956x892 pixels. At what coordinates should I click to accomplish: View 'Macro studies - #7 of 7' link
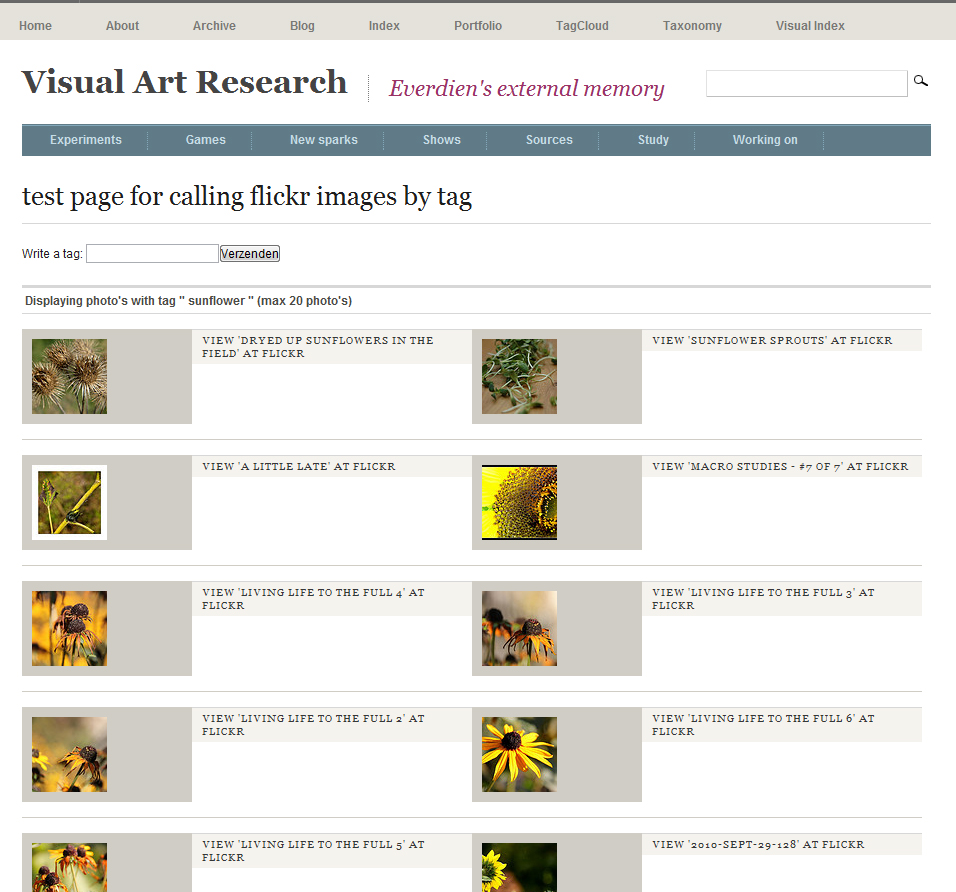pos(780,466)
